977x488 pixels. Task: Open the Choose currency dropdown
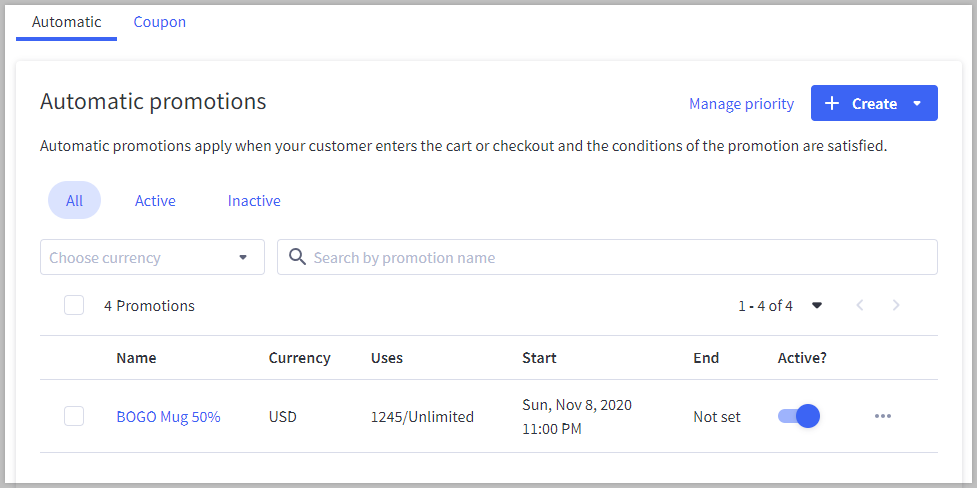[x=153, y=257]
